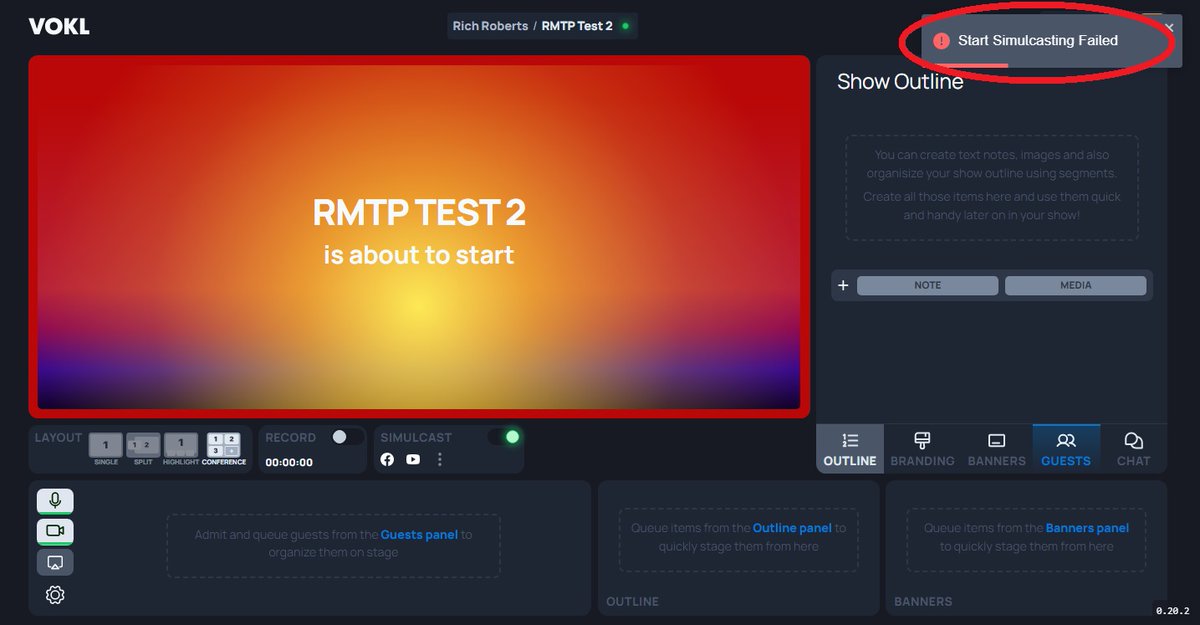Toggle the camera button
The height and width of the screenshot is (625, 1200).
[x=55, y=531]
